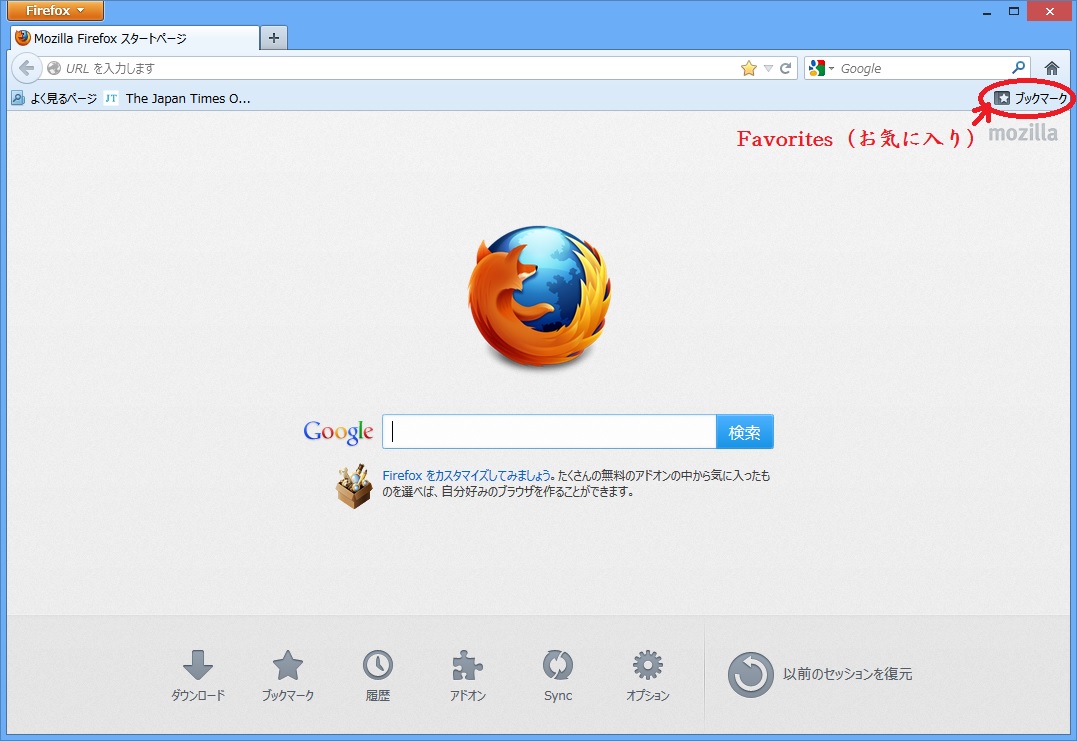Open The Japan Times bookmark
Viewport: 1077px width, 741px height.
click(177, 98)
